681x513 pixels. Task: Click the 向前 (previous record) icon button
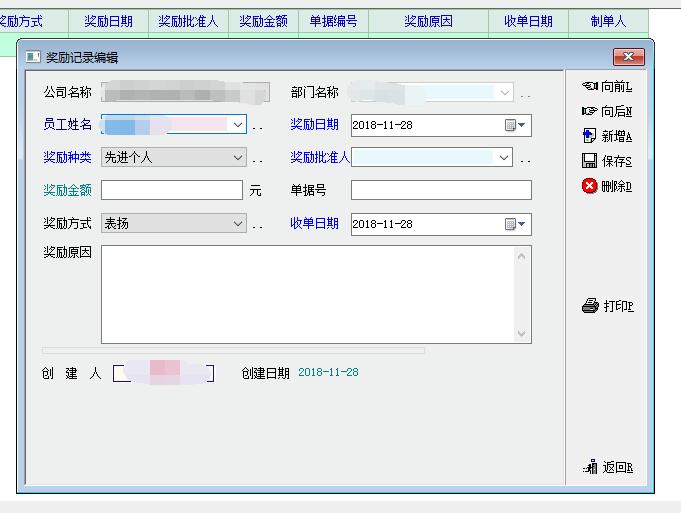tap(606, 87)
